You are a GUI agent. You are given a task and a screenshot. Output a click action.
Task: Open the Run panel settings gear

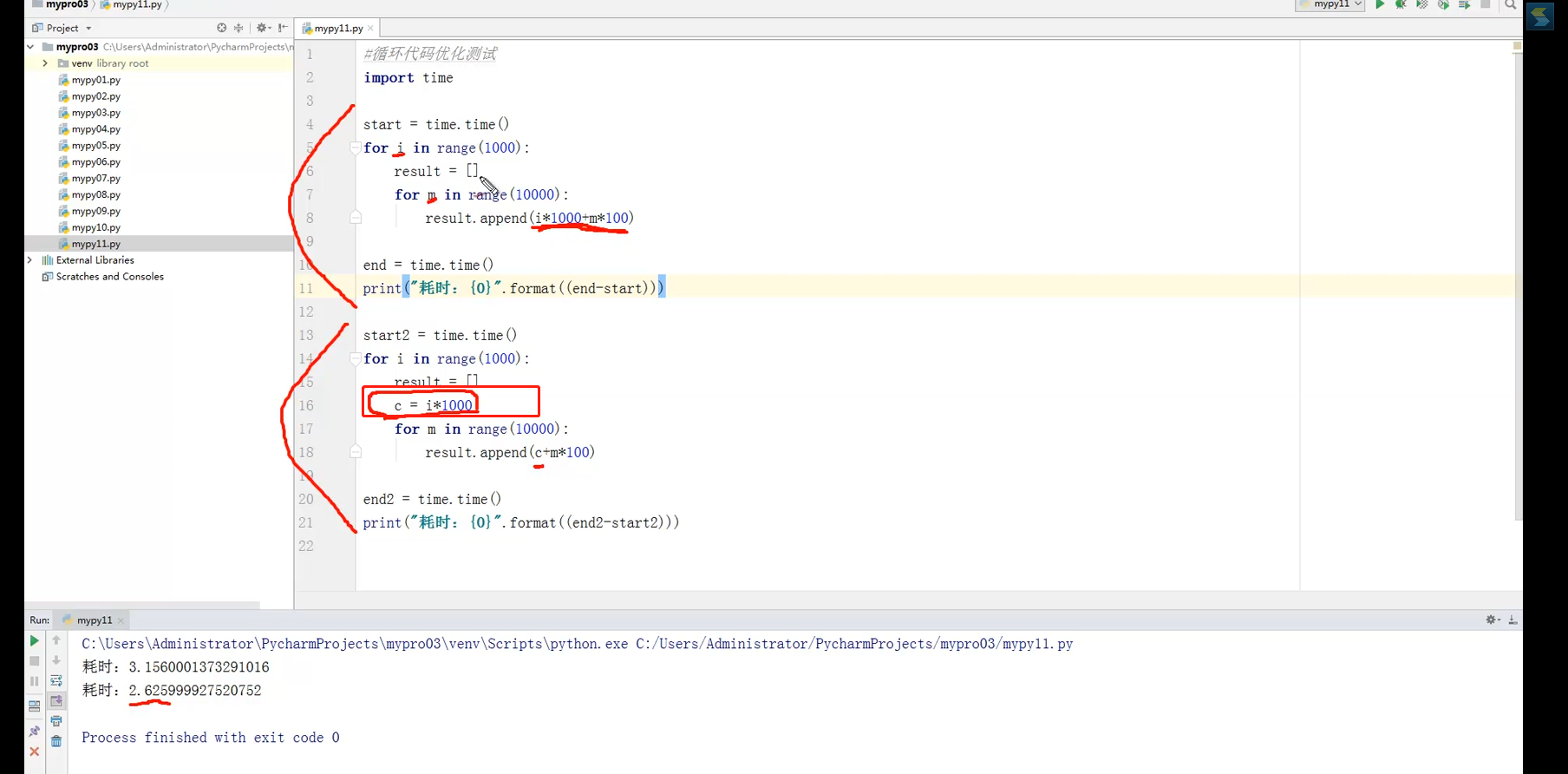(x=1493, y=620)
